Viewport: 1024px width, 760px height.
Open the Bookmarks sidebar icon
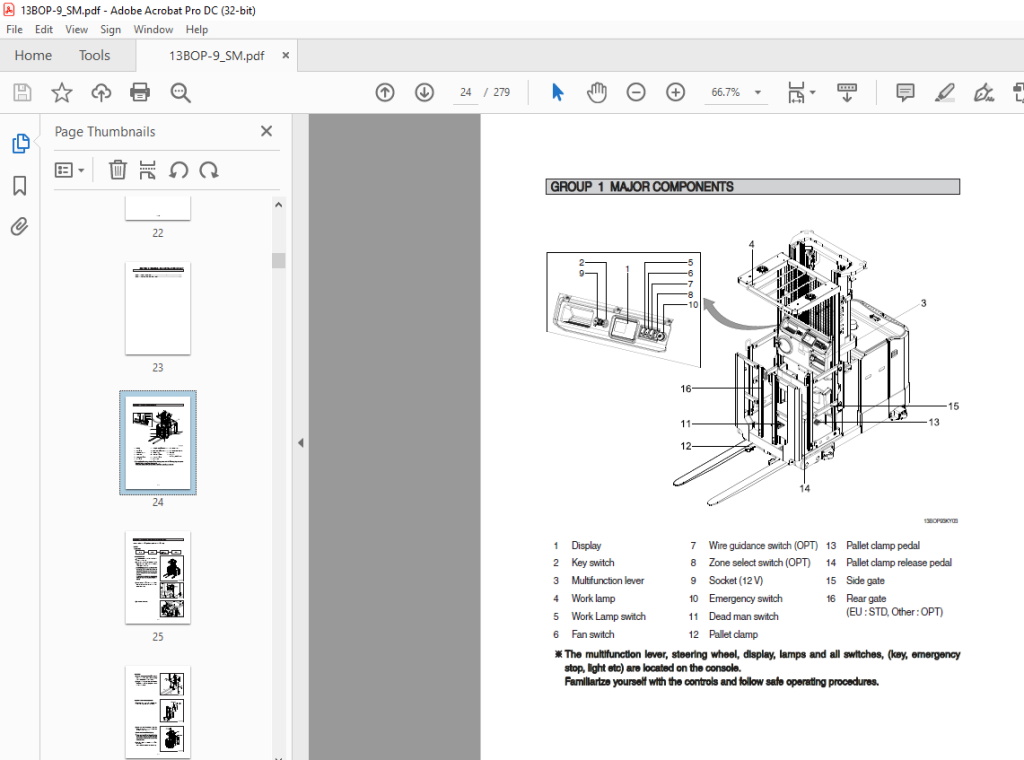[x=20, y=185]
